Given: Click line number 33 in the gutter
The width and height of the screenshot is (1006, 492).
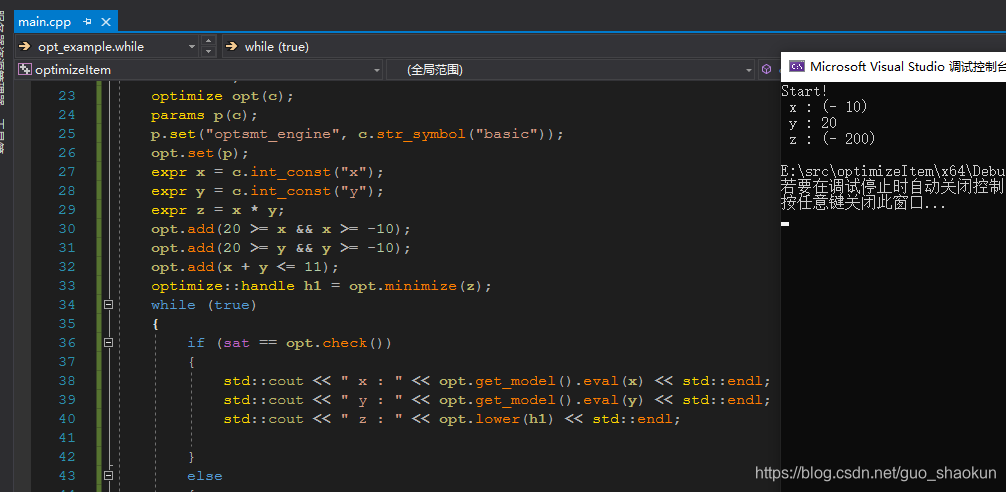Looking at the screenshot, I should pos(67,285).
